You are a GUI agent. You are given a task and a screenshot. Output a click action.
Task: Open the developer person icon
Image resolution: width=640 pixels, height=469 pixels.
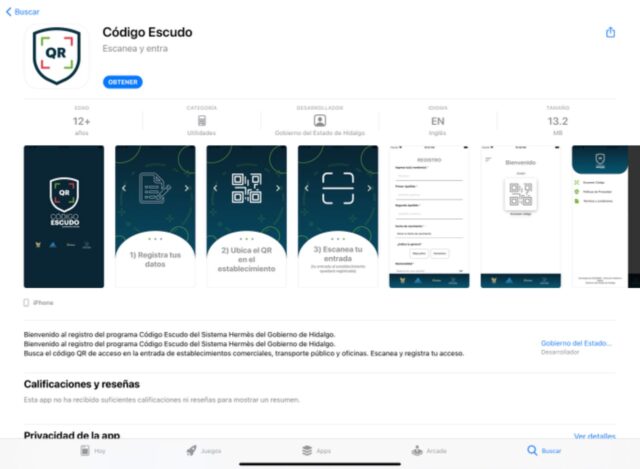click(x=320, y=120)
